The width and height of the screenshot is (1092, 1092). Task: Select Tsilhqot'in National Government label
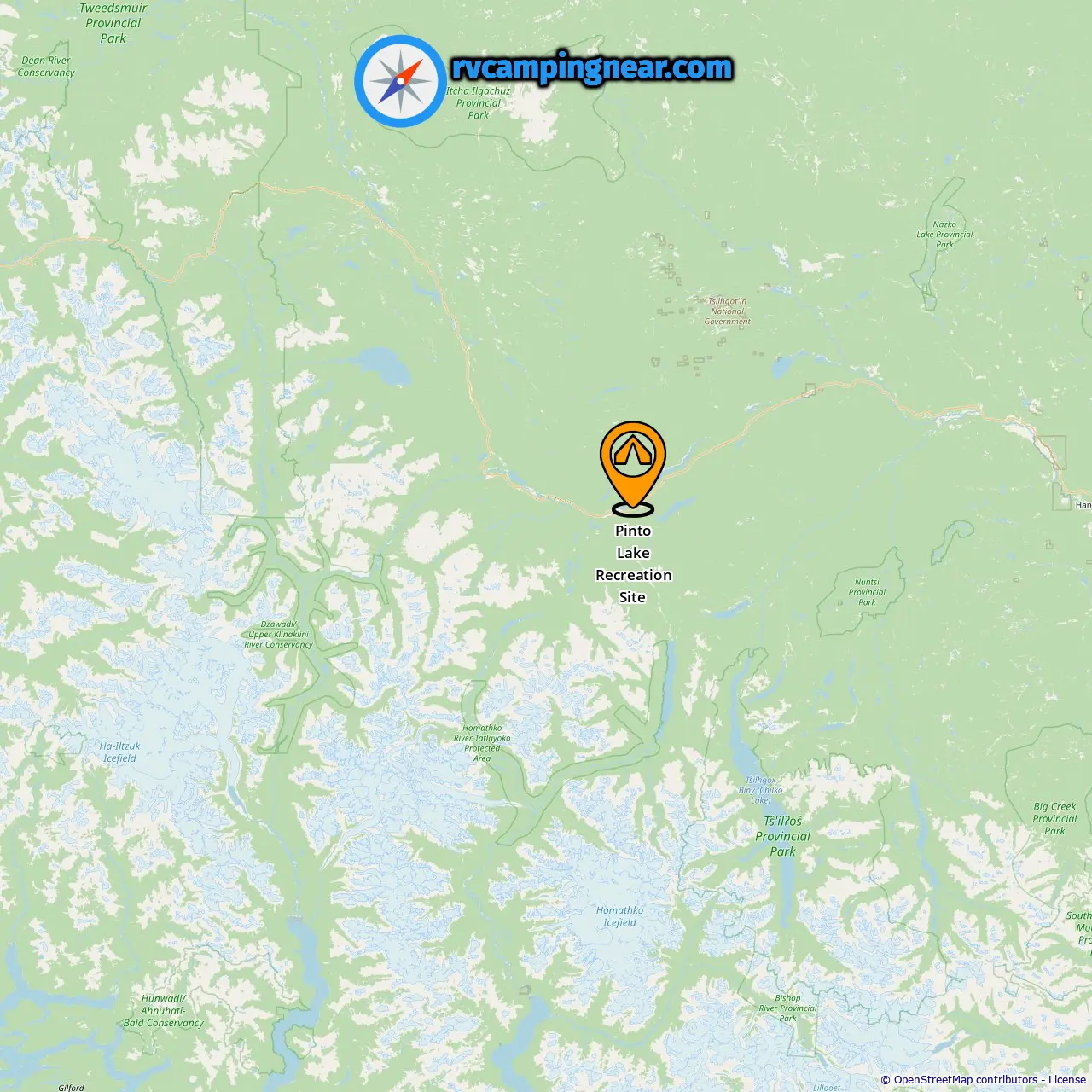(x=728, y=311)
